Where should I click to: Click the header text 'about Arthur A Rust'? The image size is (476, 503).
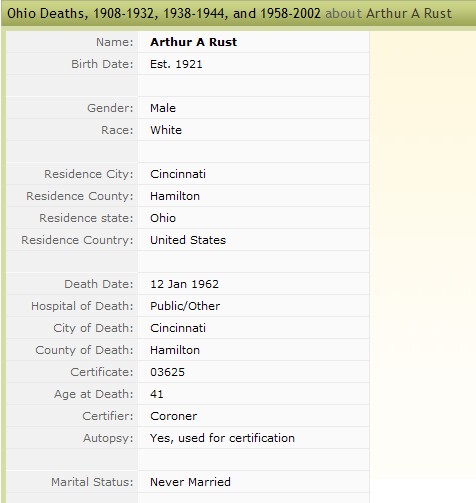tap(388, 14)
